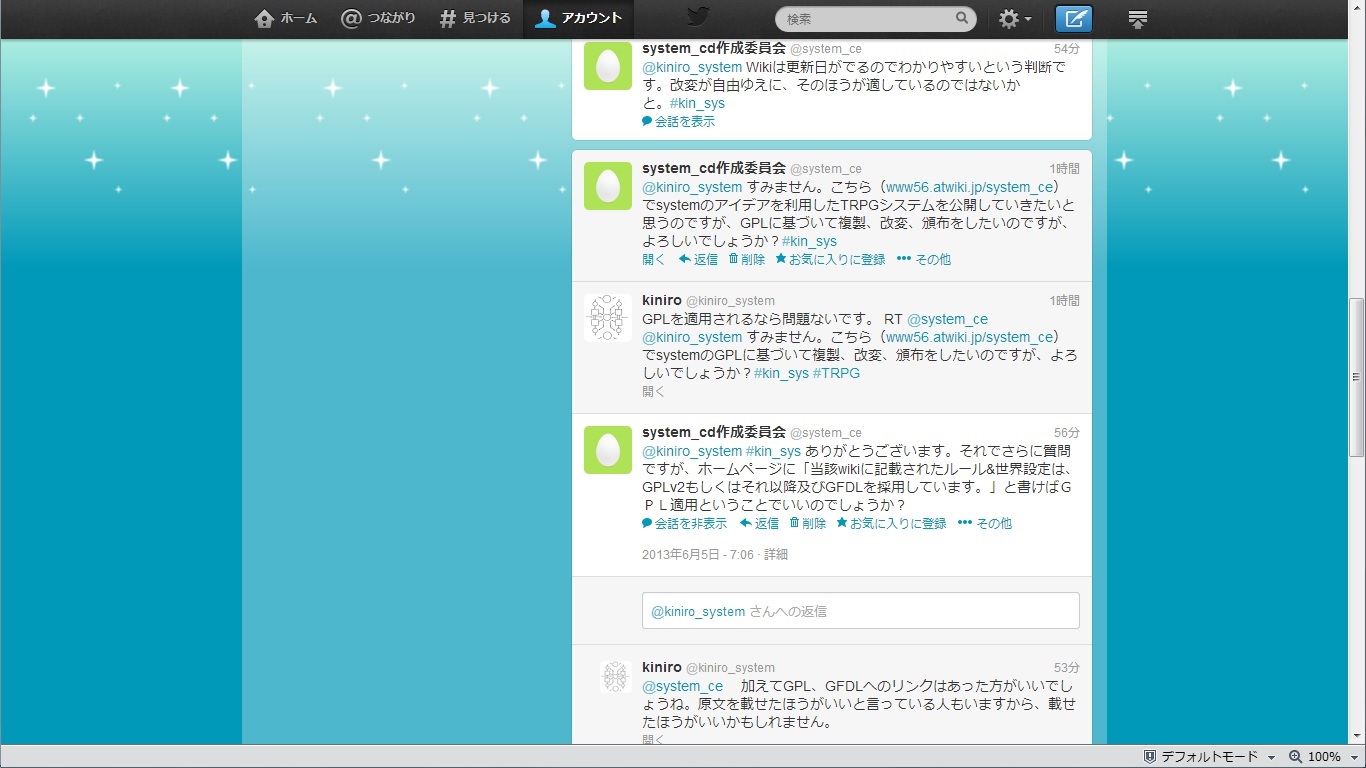This screenshot has width=1366, height=768.
Task: Click the compose new tweet icon
Action: pos(1074,19)
